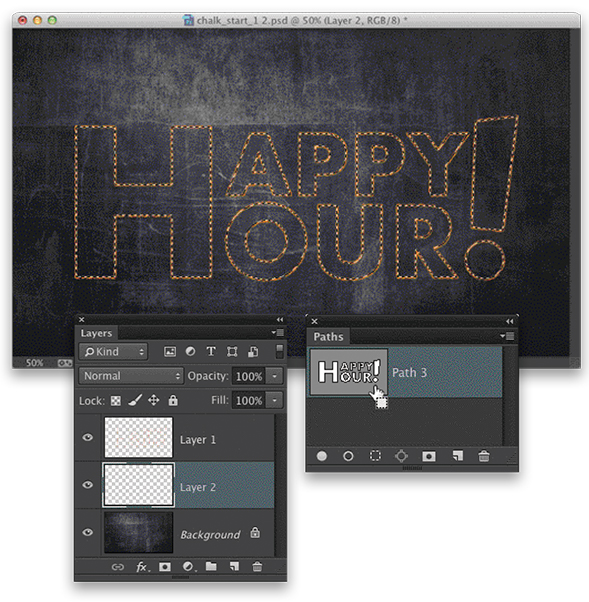Select the Layers tab
Image resolution: width=589 pixels, height=602 pixels.
96,333
